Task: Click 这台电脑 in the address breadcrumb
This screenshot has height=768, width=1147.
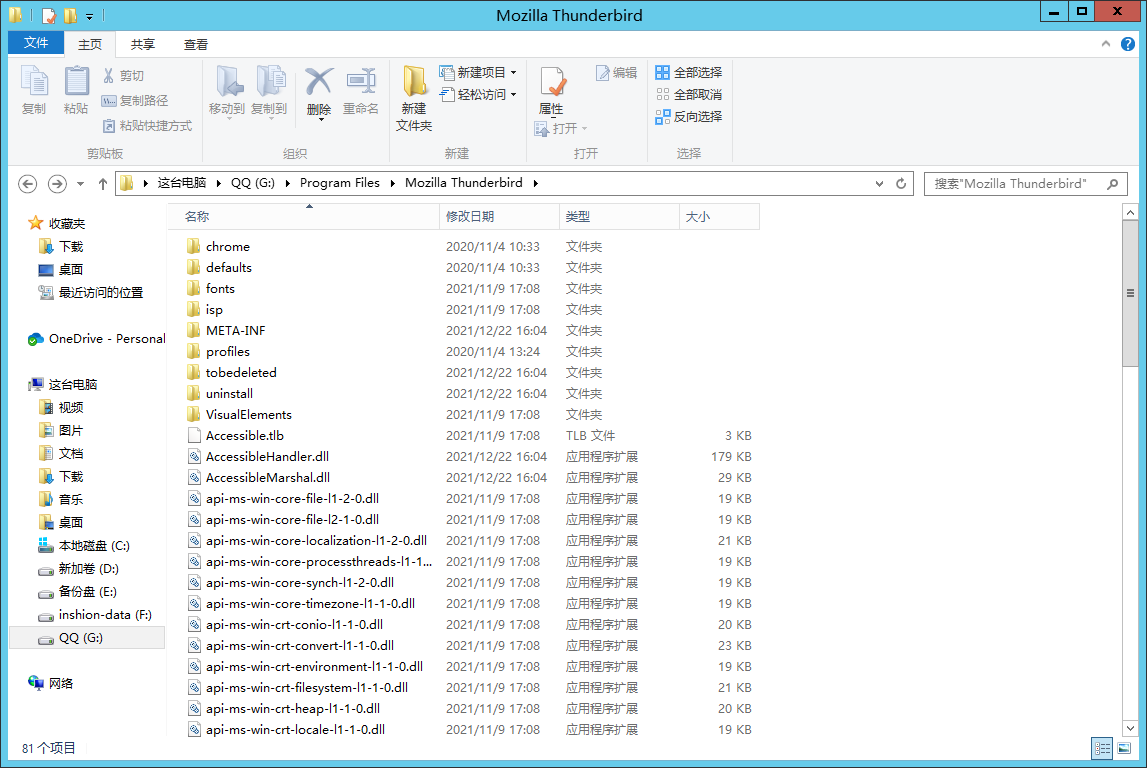Action: pos(182,183)
